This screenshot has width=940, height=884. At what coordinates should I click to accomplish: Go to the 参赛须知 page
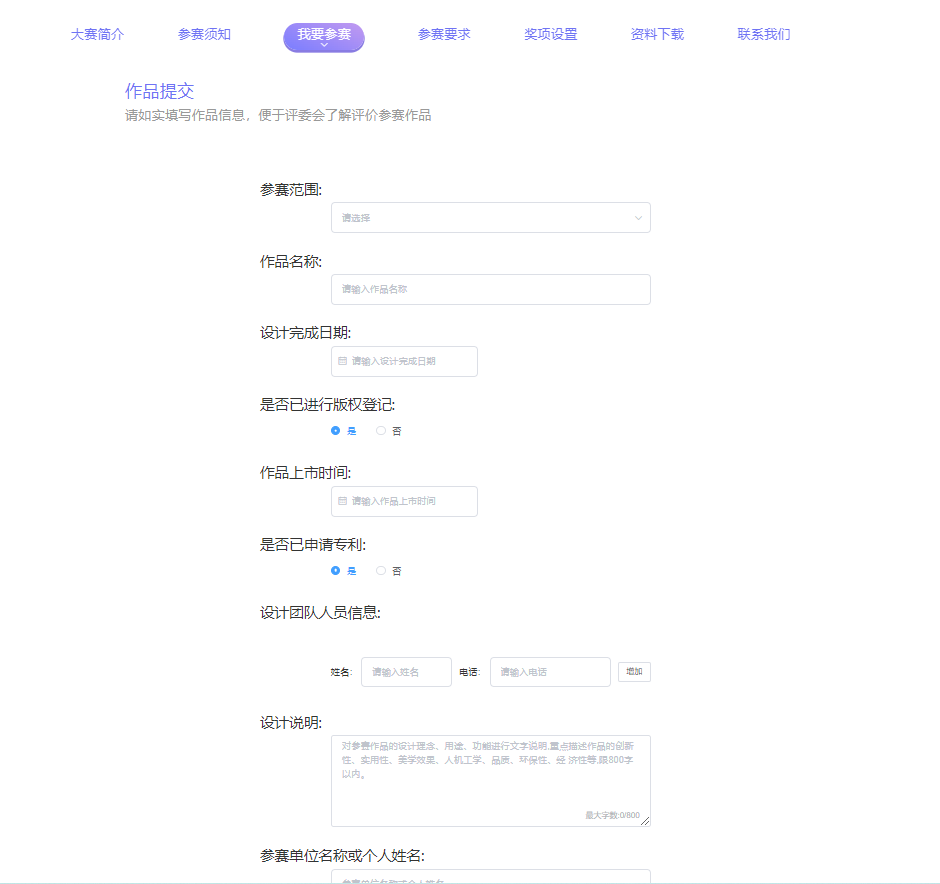204,34
